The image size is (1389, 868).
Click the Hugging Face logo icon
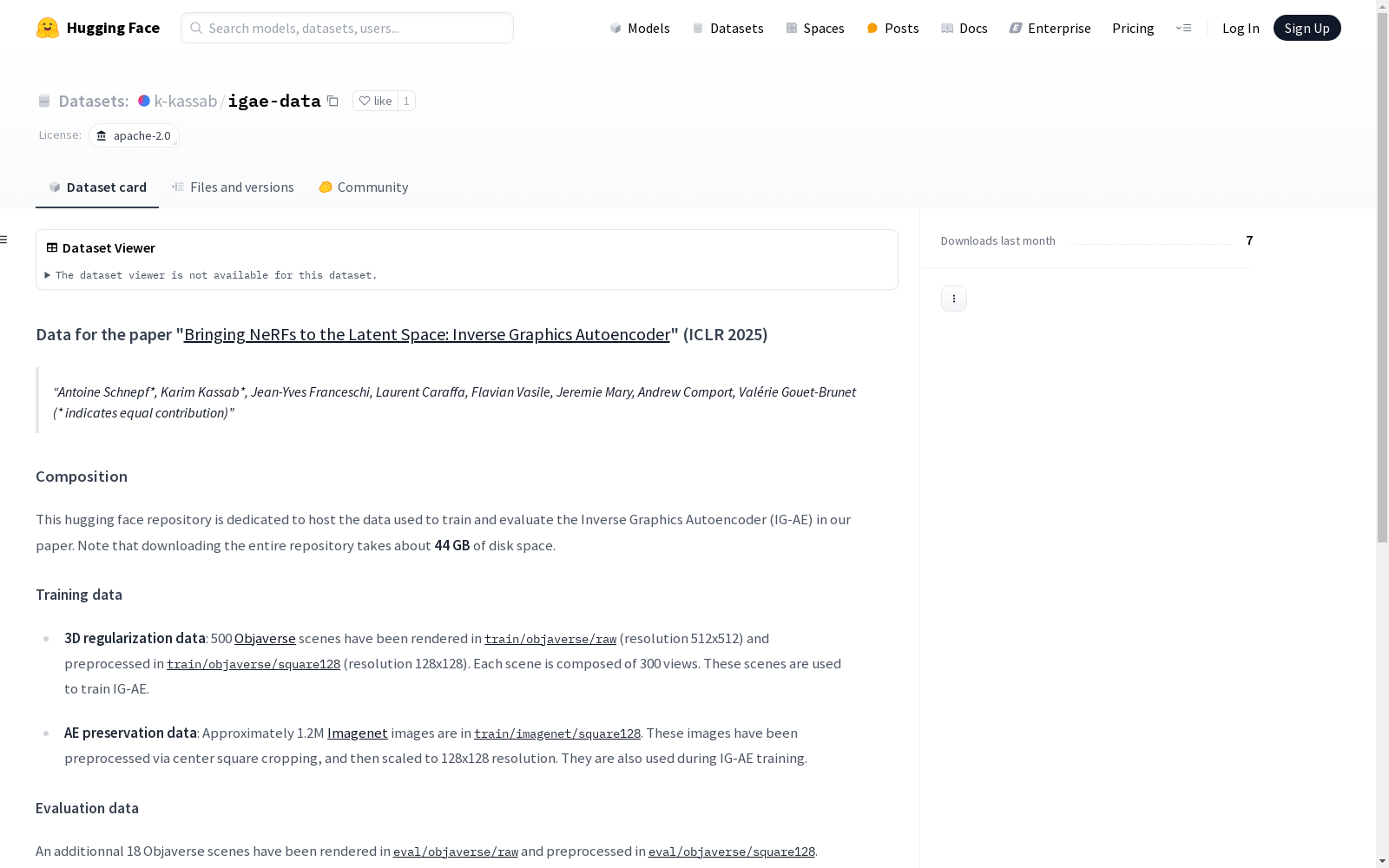tap(48, 28)
